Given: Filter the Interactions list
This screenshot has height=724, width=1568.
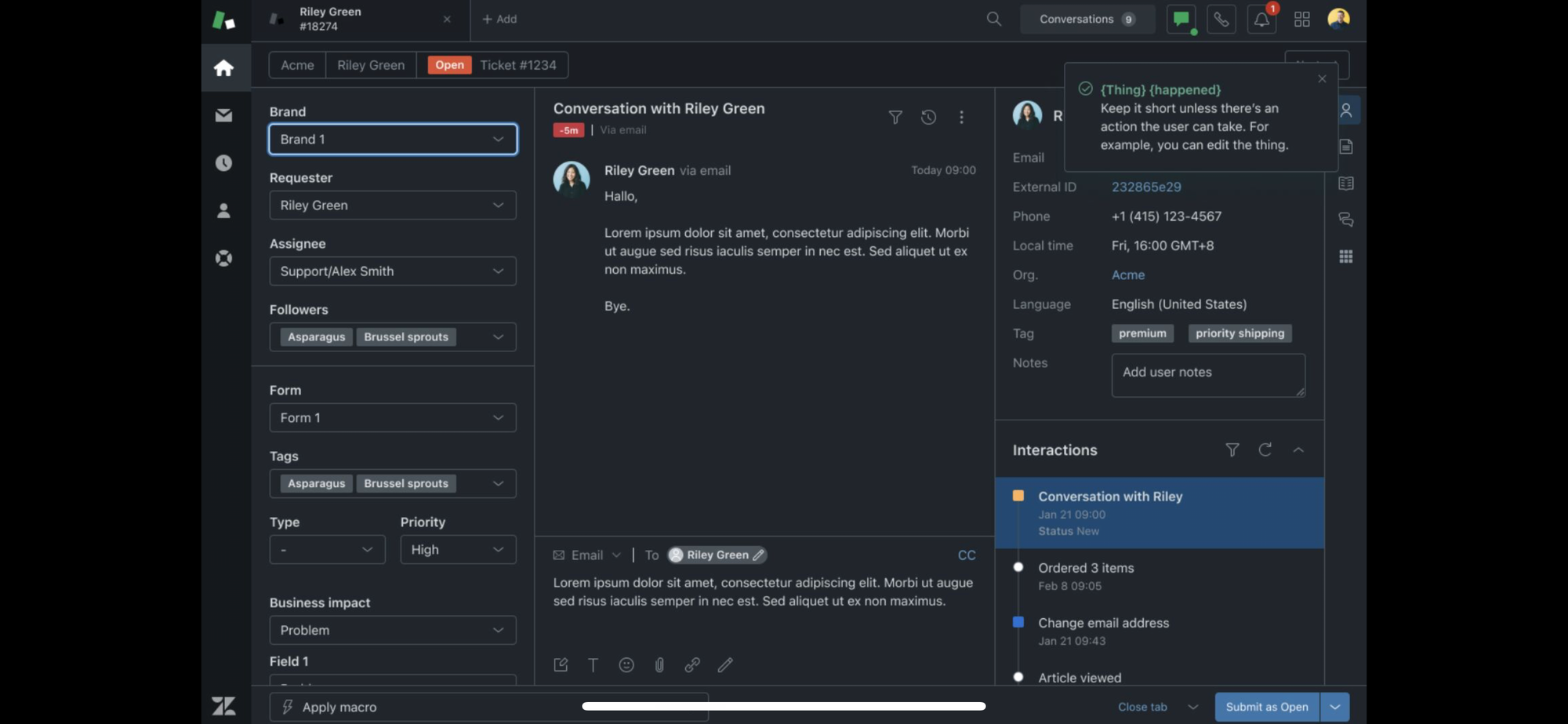Looking at the screenshot, I should point(1232,449).
